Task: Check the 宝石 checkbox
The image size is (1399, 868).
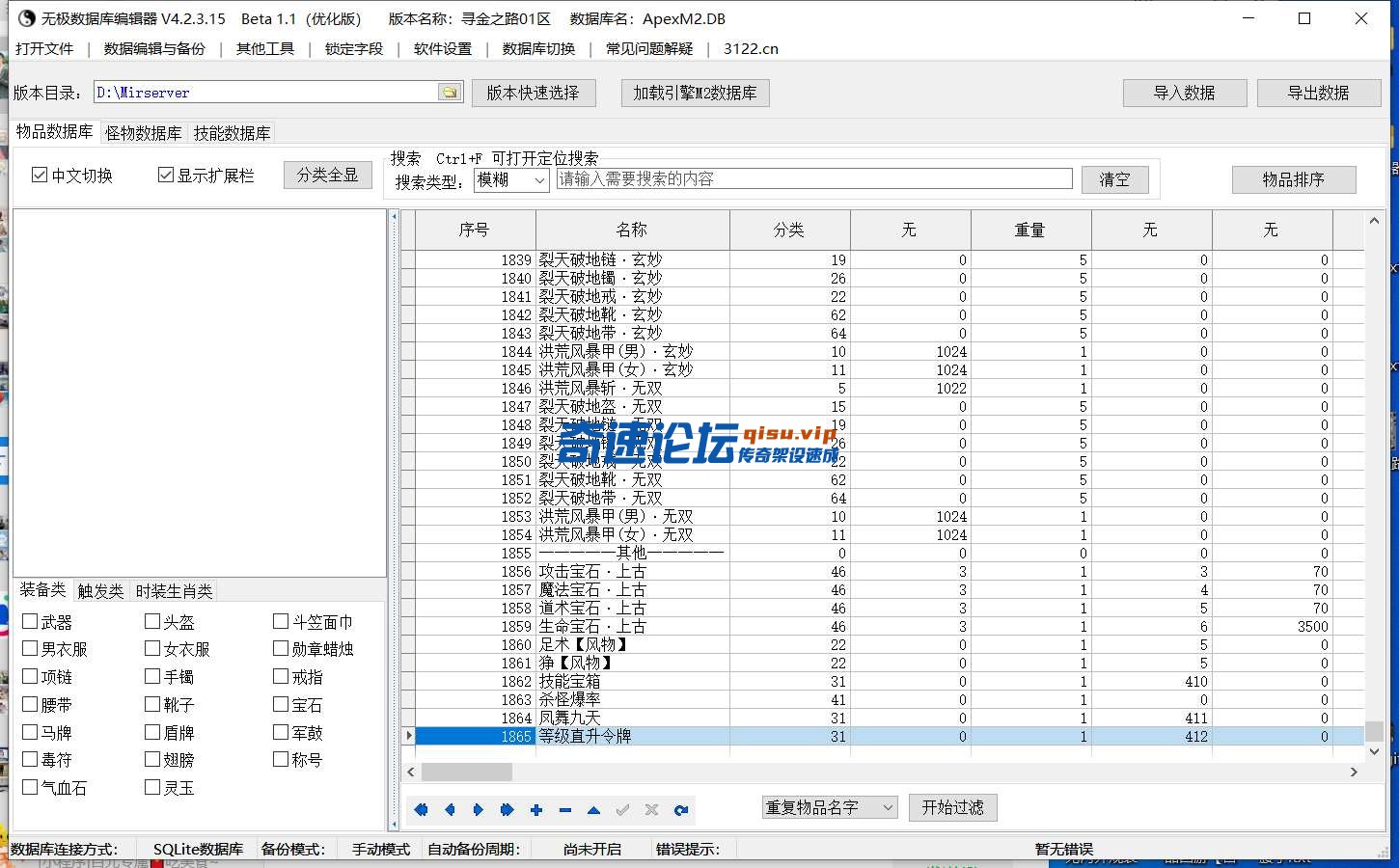Action: pos(281,704)
